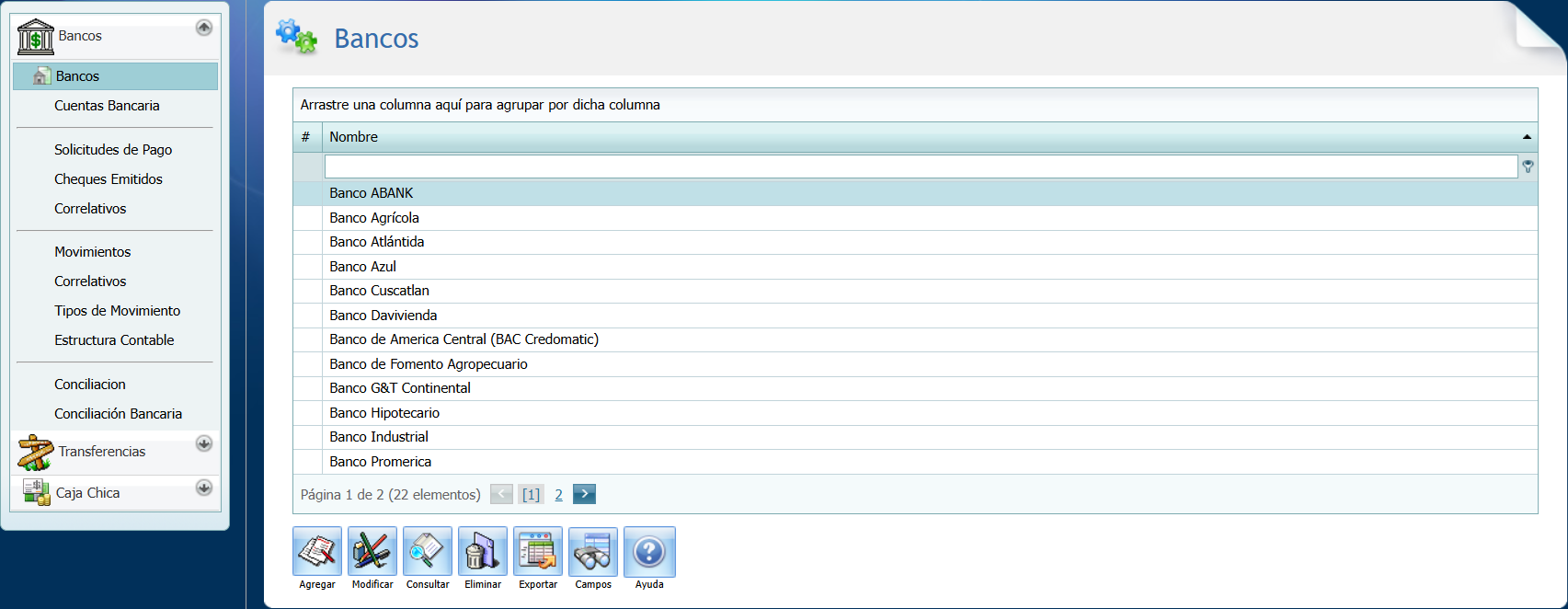This screenshot has height=609, width=1568.
Task: Open the Campos binoculars icon
Action: 593,551
